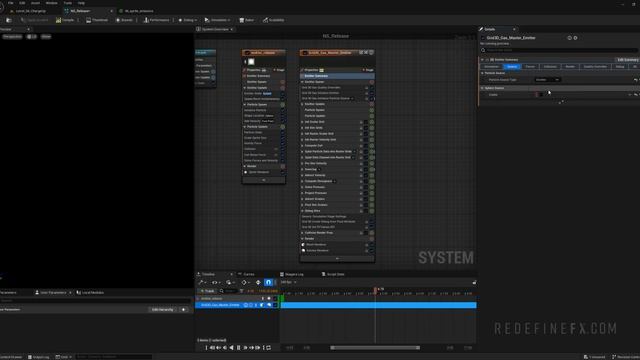Screen dimensions: 640x360
Task: Open the Lit view mode dropdown
Action: tap(32, 37)
